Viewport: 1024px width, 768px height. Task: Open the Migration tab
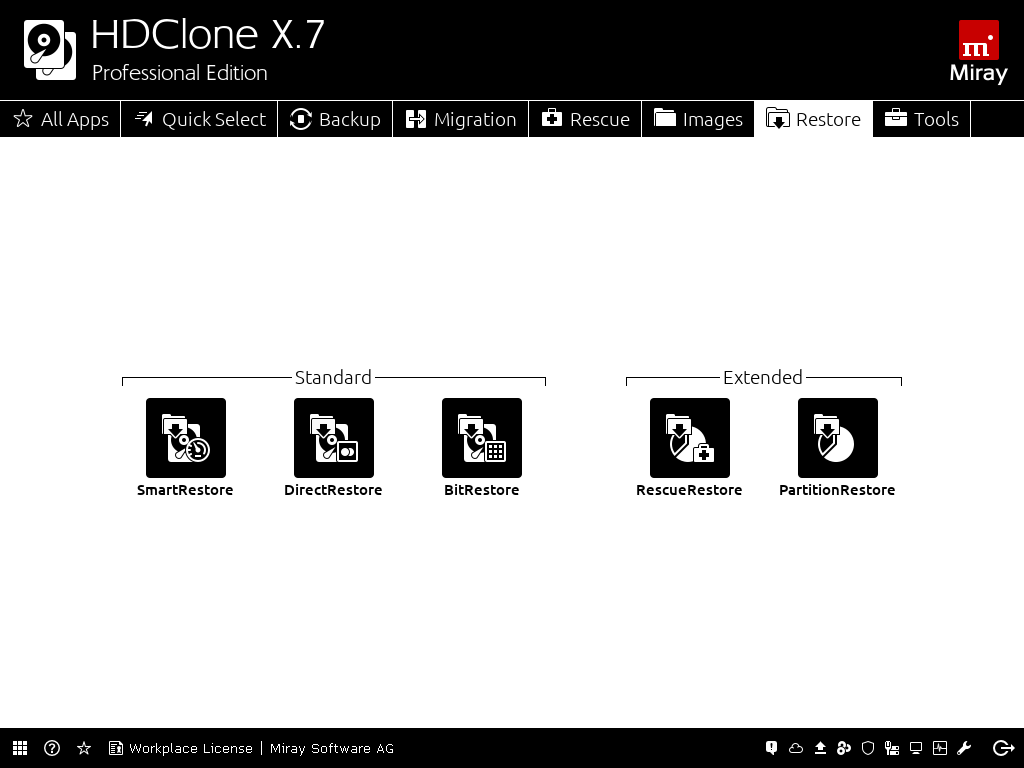(x=461, y=119)
